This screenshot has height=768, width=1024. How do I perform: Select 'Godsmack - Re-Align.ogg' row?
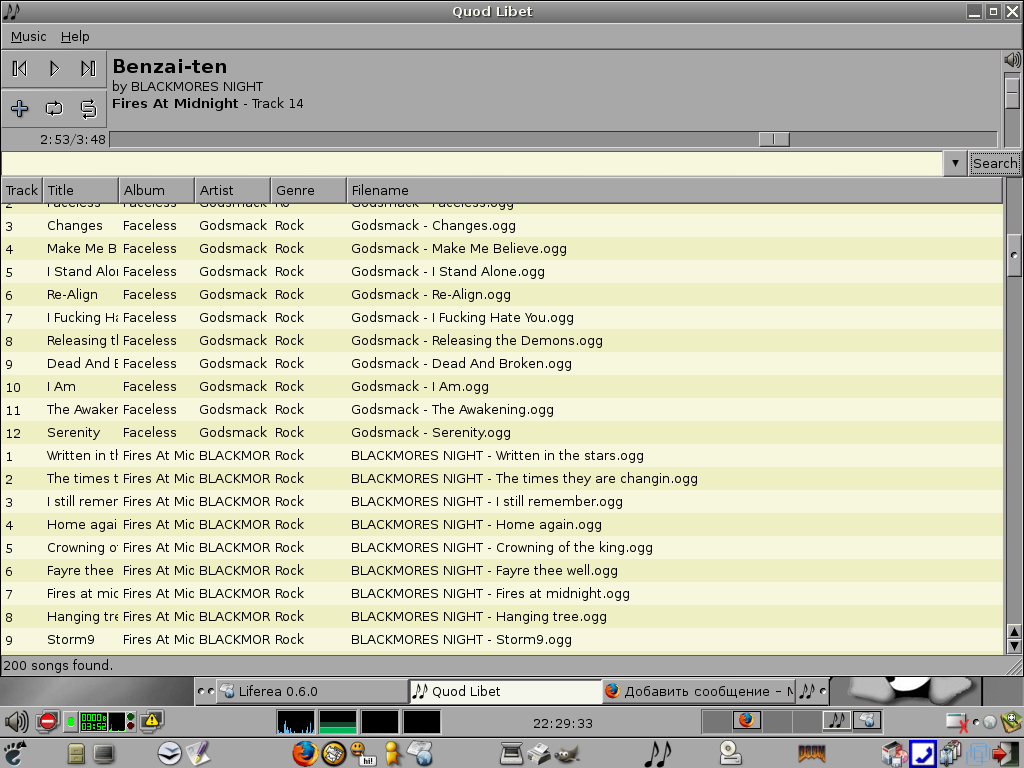502,295
